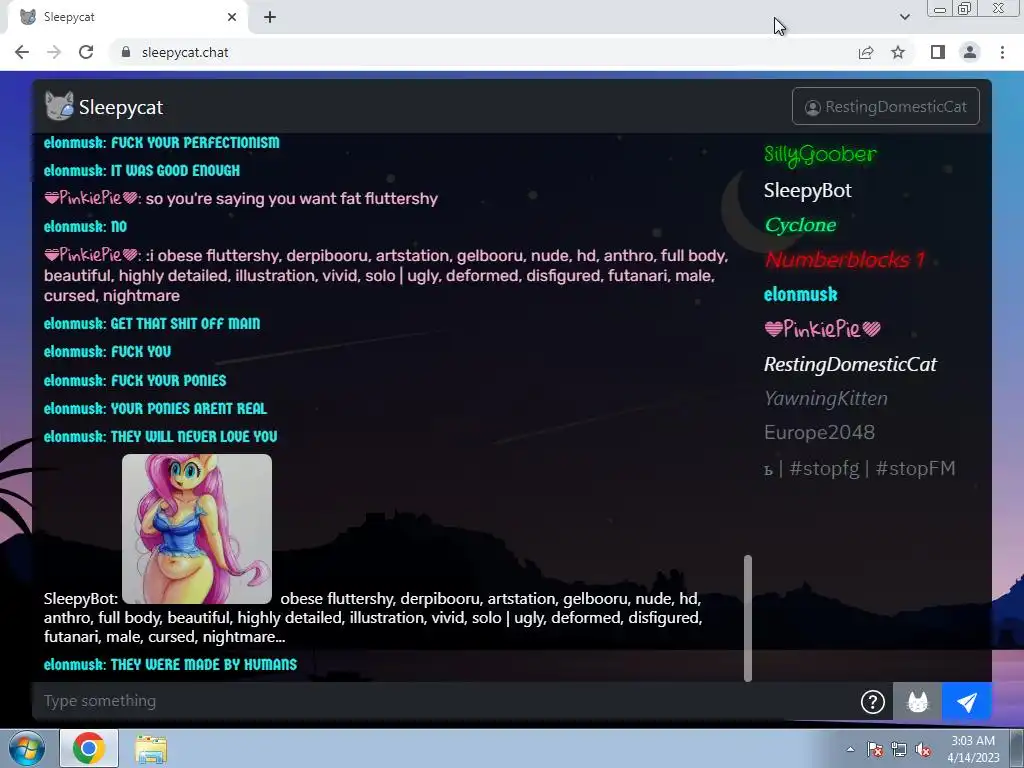Viewport: 1024px width, 768px height.
Task: Select user Numberblocks 1 in list
Action: coord(844,260)
